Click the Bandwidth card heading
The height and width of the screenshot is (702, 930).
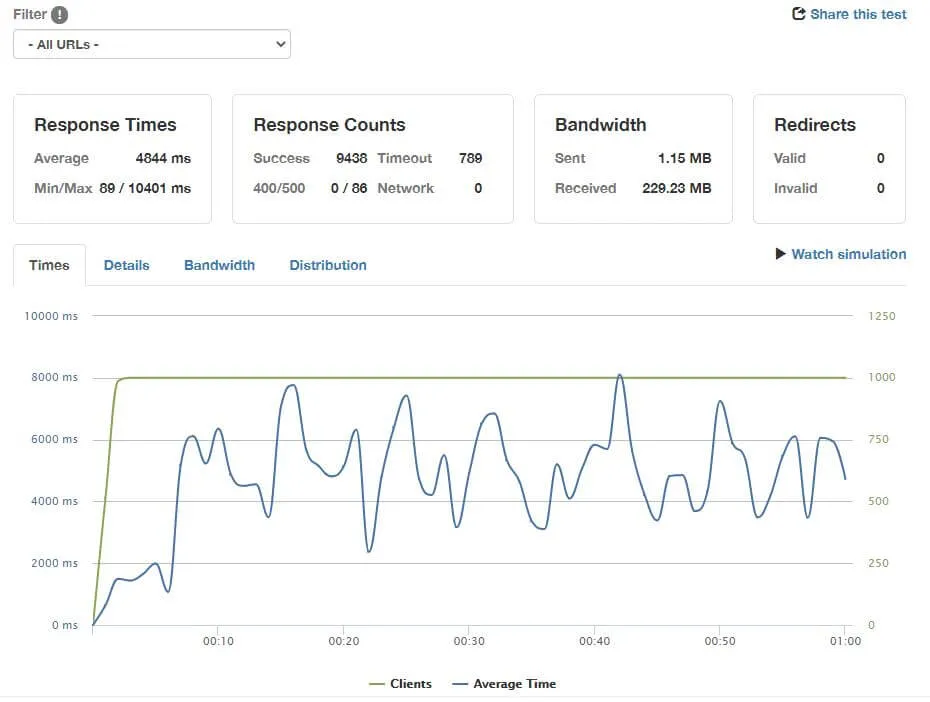600,125
